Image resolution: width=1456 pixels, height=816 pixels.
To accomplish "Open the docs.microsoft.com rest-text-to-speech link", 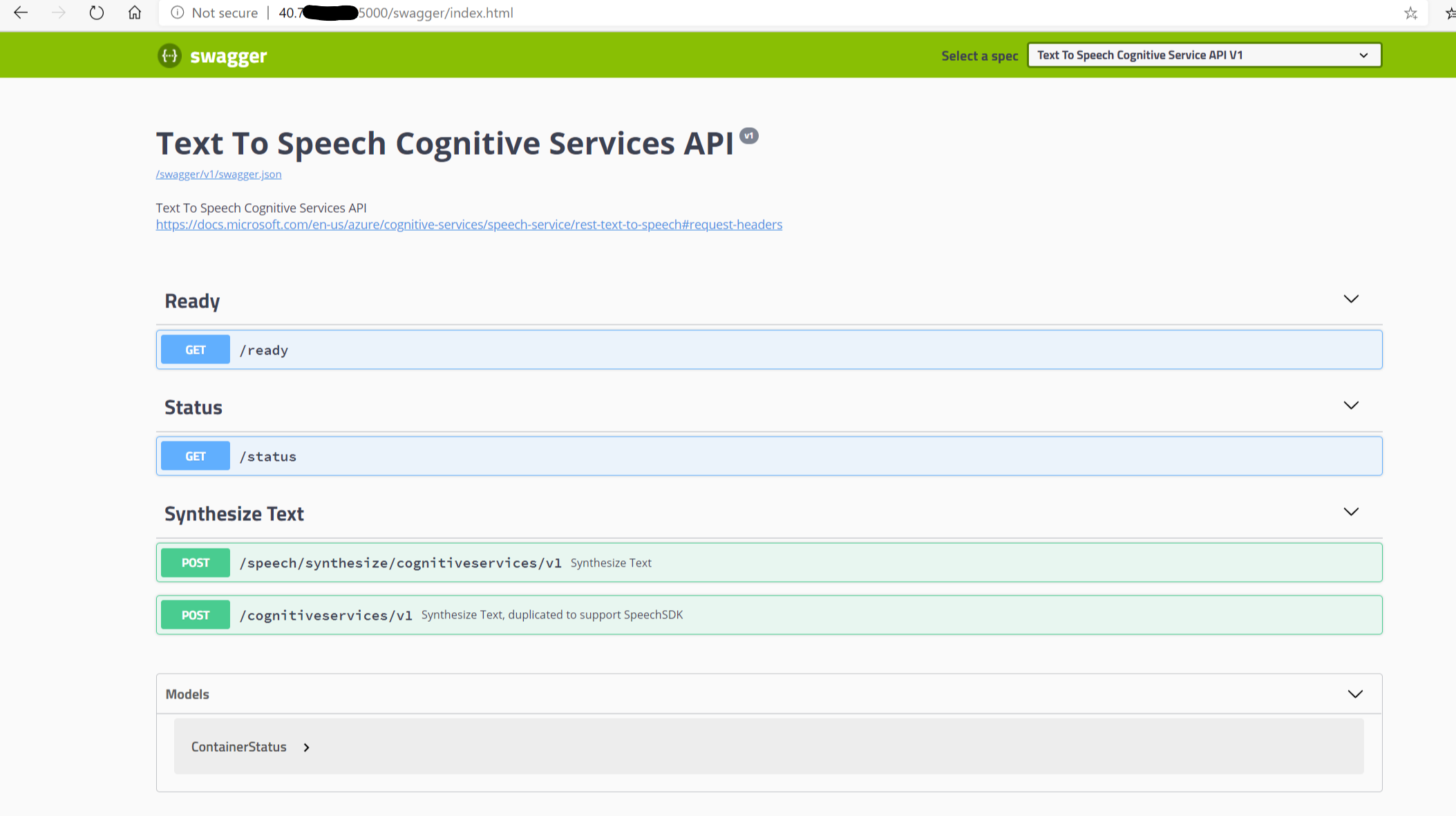I will [x=469, y=225].
